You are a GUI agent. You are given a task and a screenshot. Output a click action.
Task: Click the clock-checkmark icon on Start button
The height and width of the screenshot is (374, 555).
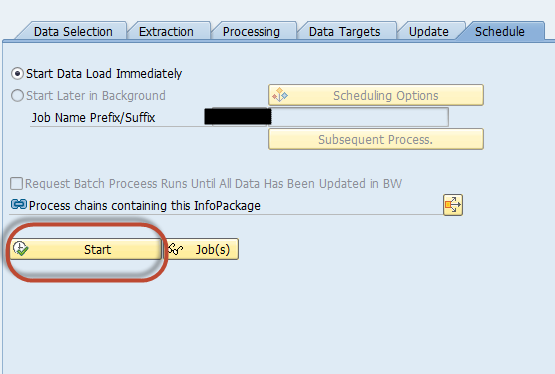[x=21, y=249]
